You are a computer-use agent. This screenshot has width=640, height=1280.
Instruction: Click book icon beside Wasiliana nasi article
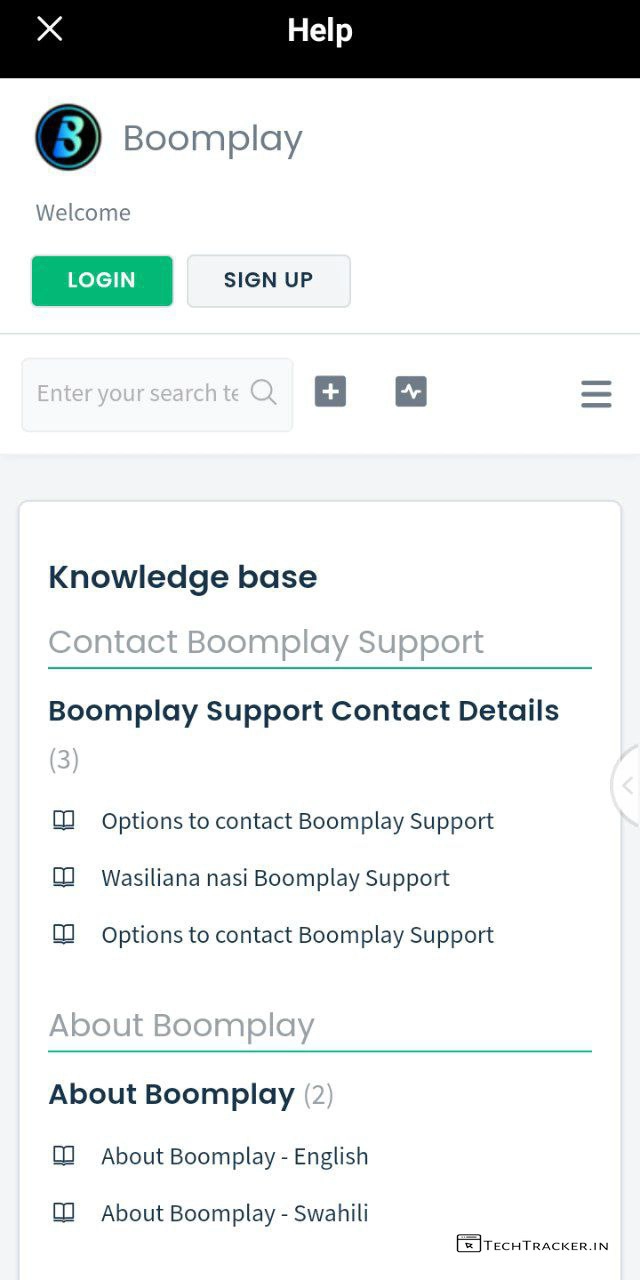click(x=64, y=878)
